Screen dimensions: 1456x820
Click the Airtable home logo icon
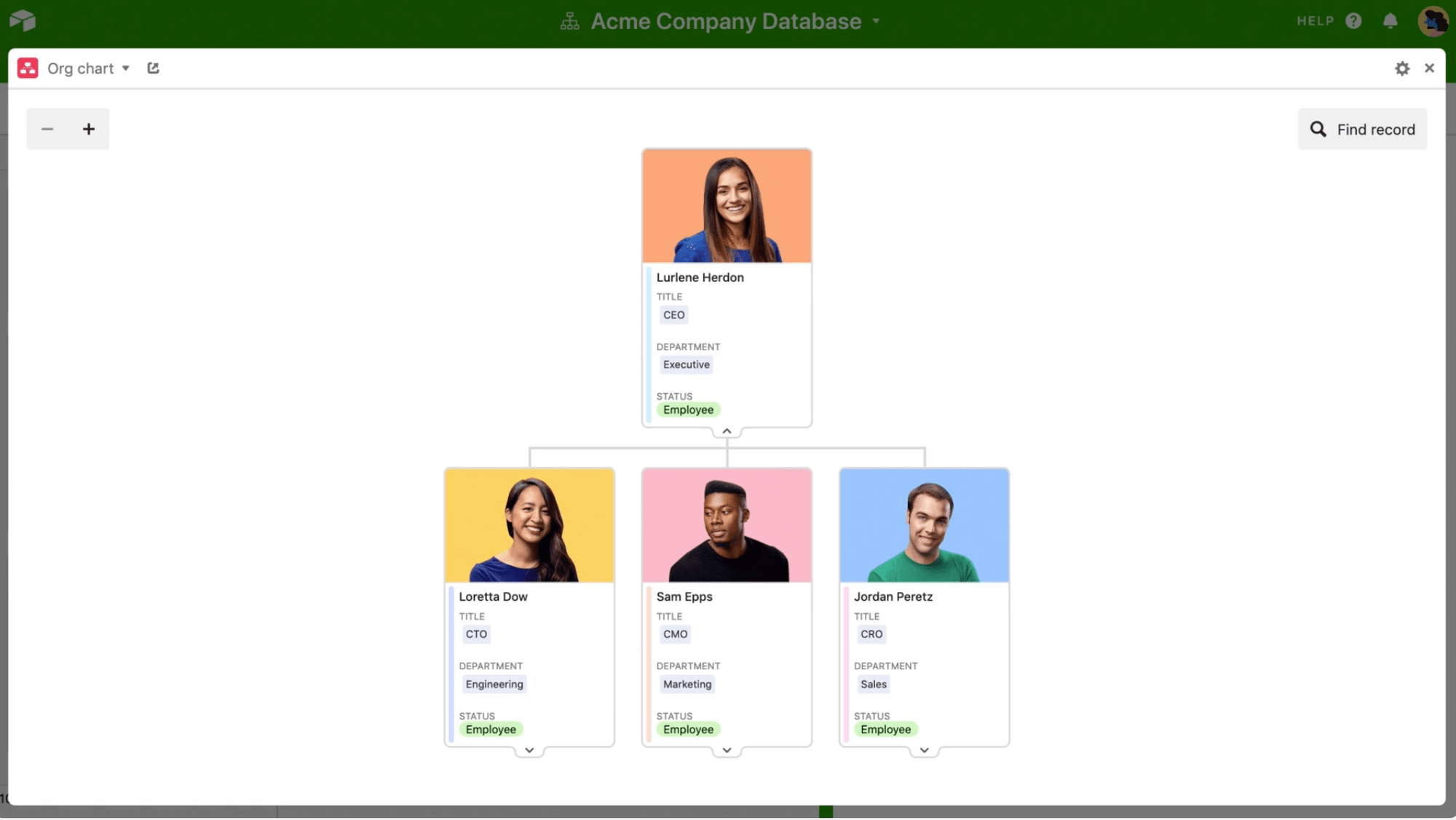tap(23, 20)
